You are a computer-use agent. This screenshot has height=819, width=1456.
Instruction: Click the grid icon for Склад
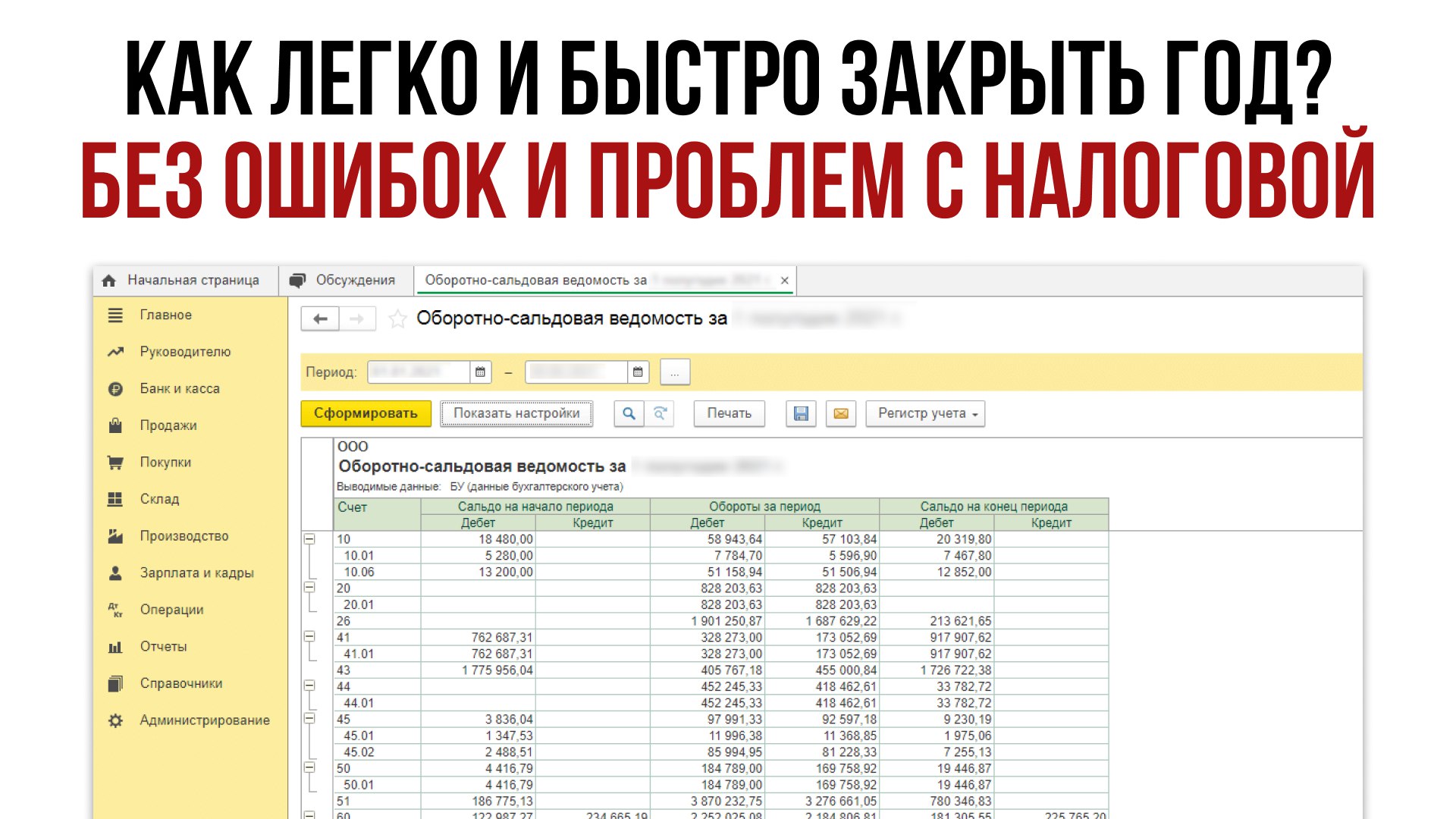point(115,499)
